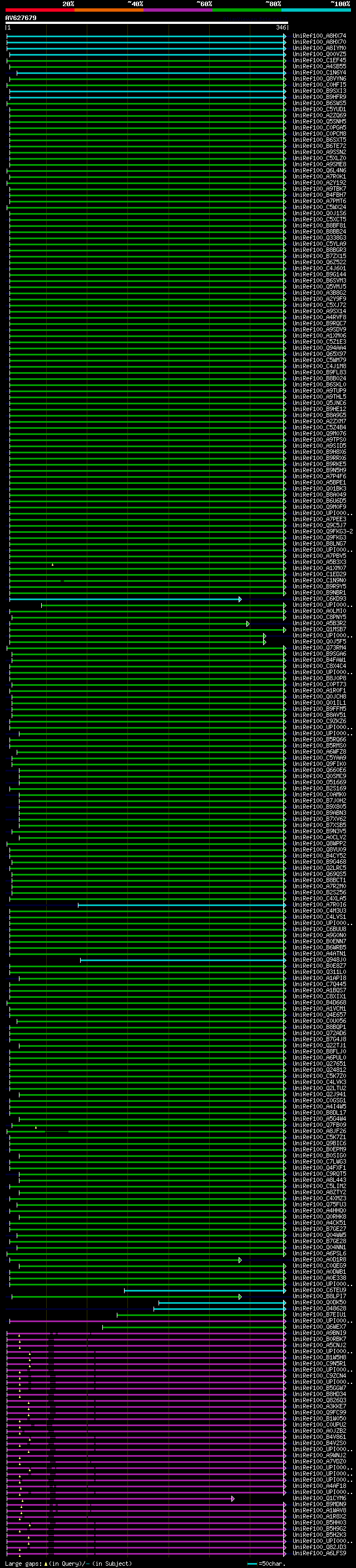This screenshot has height=1568, width=356.
Task: Select label UniRef100_Q338G3
Action: pyautogui.click(x=319, y=238)
